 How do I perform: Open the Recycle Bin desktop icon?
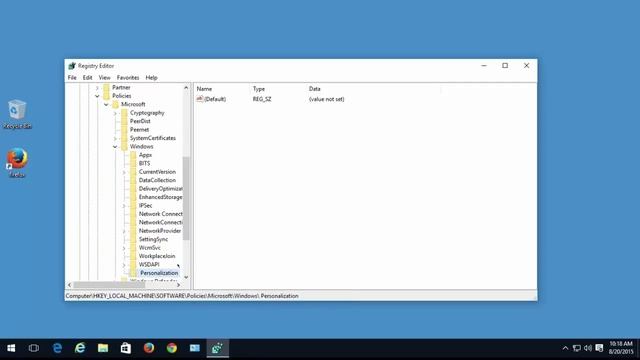[17, 114]
